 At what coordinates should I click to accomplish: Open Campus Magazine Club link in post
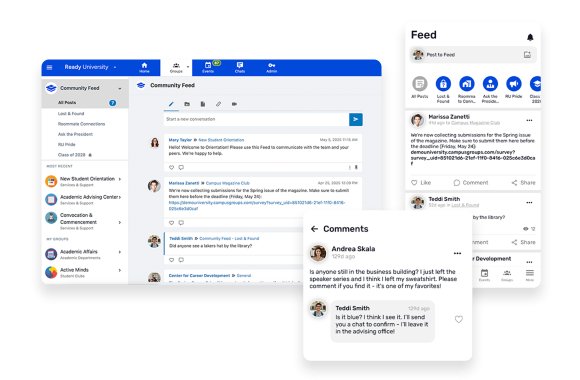click(227, 183)
